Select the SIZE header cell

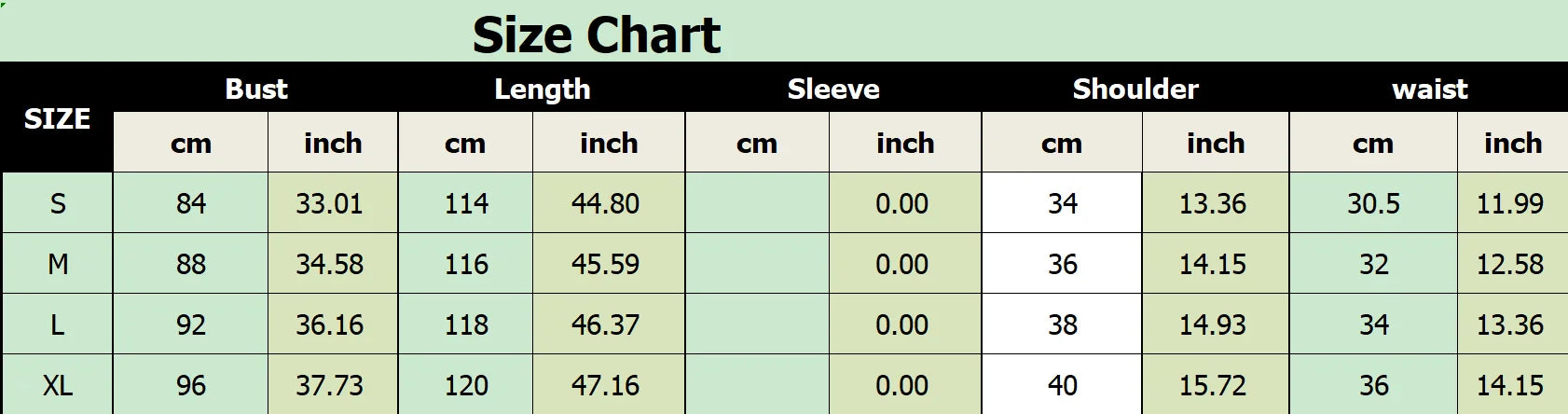pyautogui.click(x=57, y=118)
